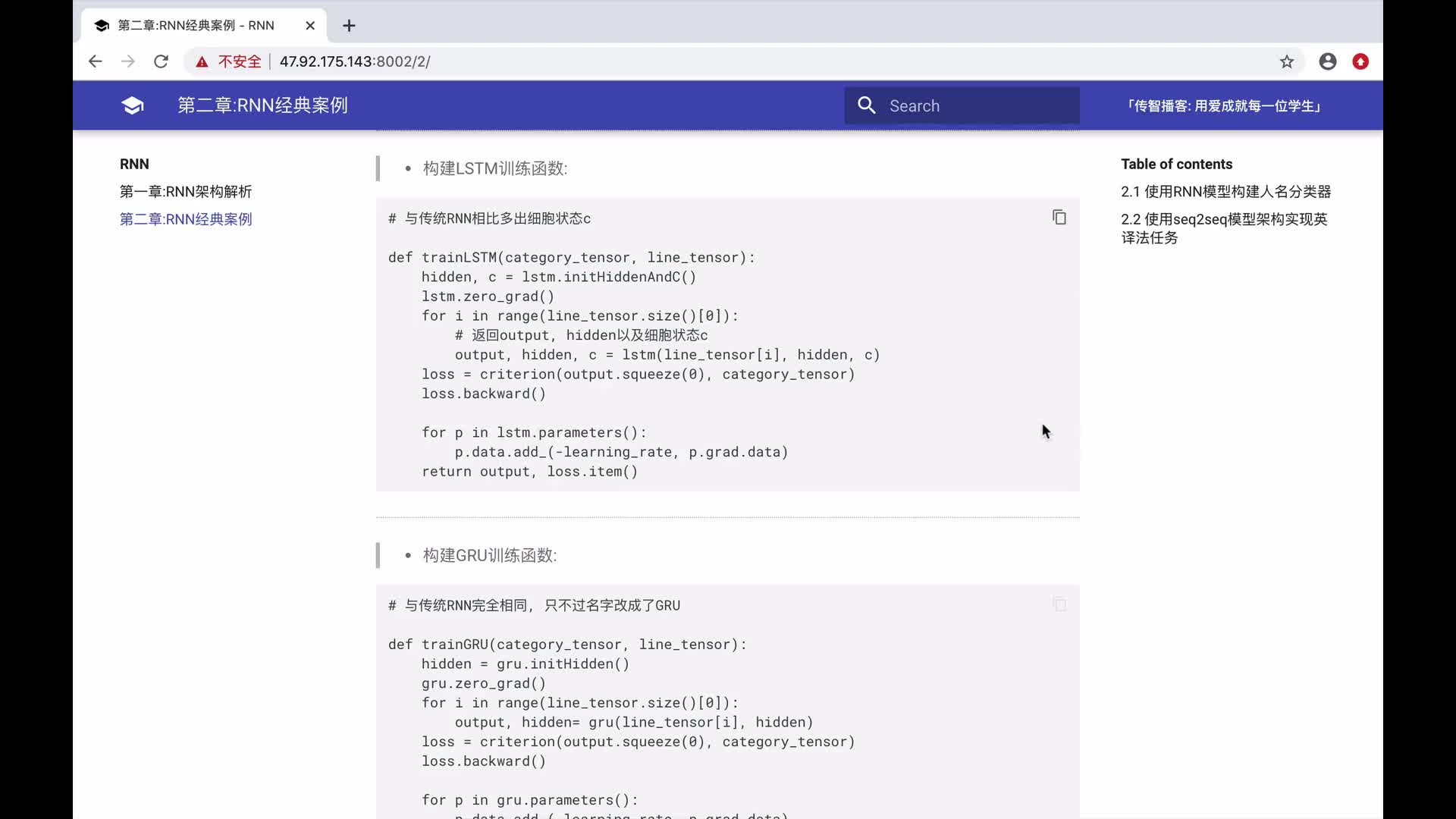Click the graduation cap logo icon
The height and width of the screenshot is (819, 1456).
click(133, 105)
